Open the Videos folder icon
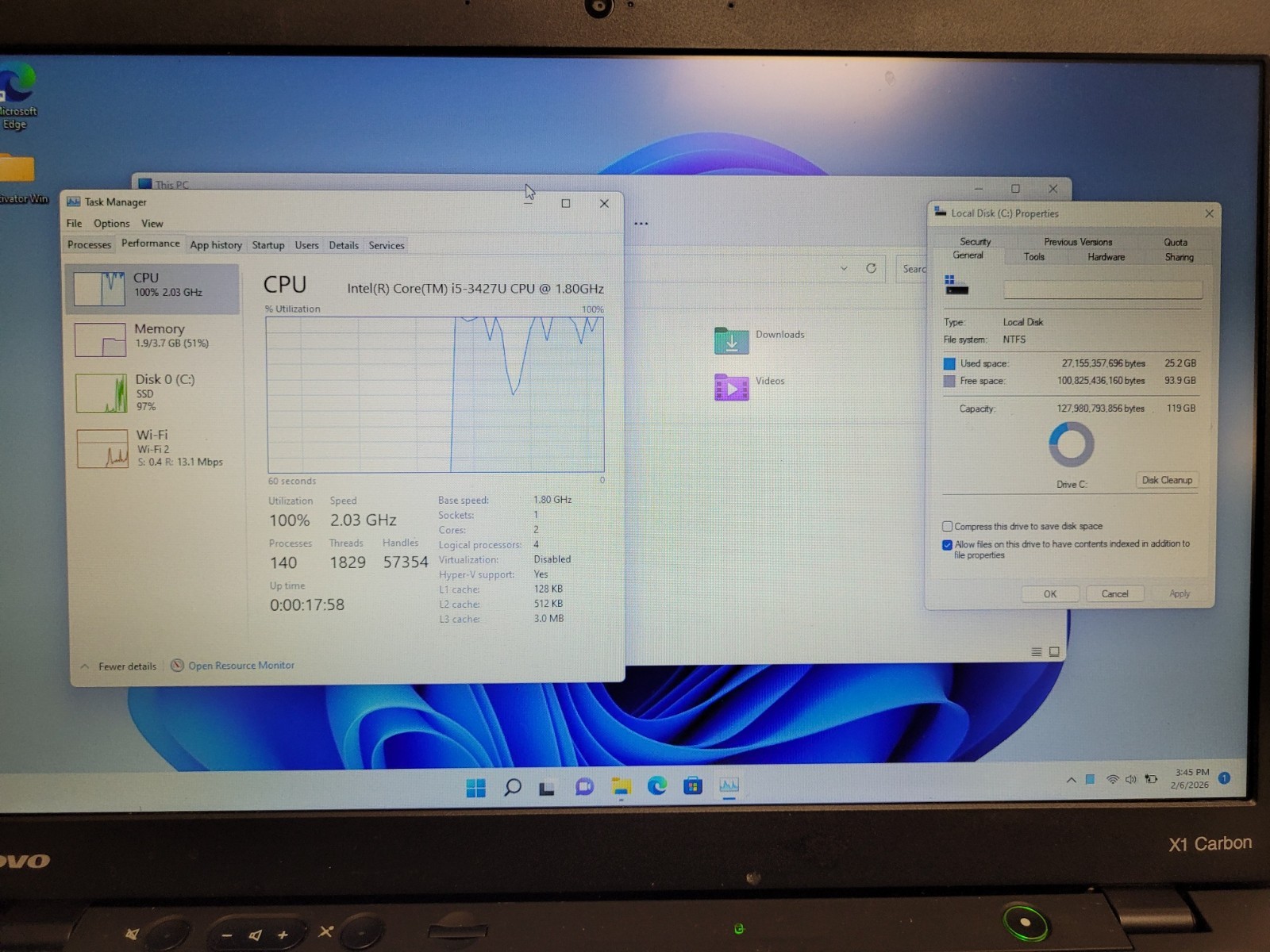This screenshot has width=1270, height=952. pyautogui.click(x=731, y=387)
